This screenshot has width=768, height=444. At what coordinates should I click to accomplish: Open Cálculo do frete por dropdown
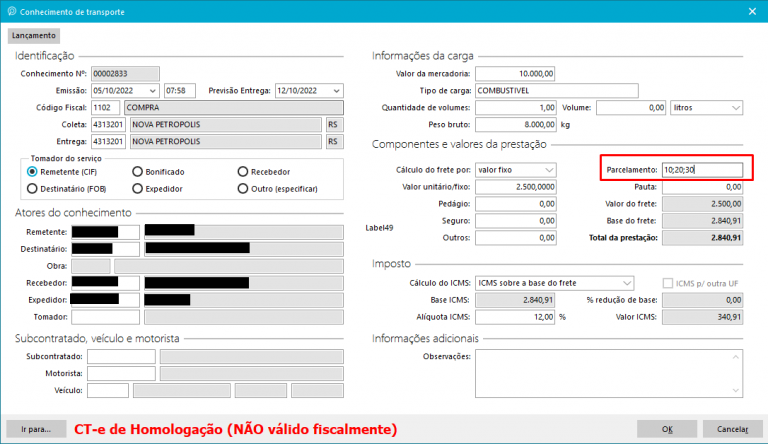tap(549, 170)
